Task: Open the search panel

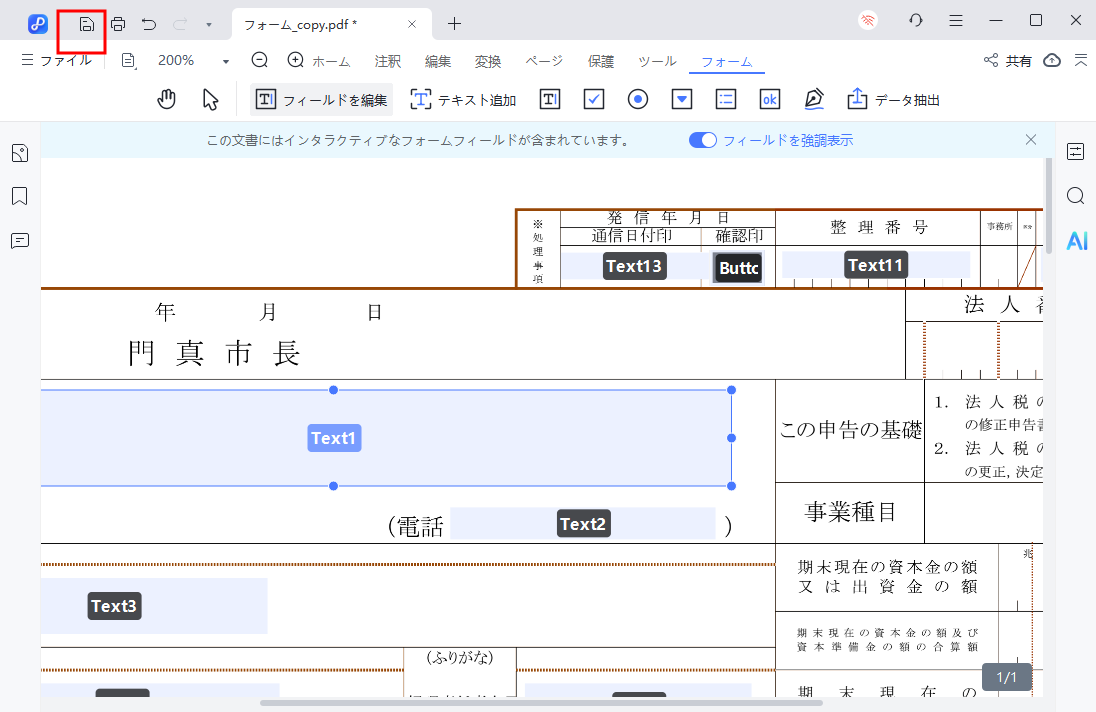Action: 1075,196
